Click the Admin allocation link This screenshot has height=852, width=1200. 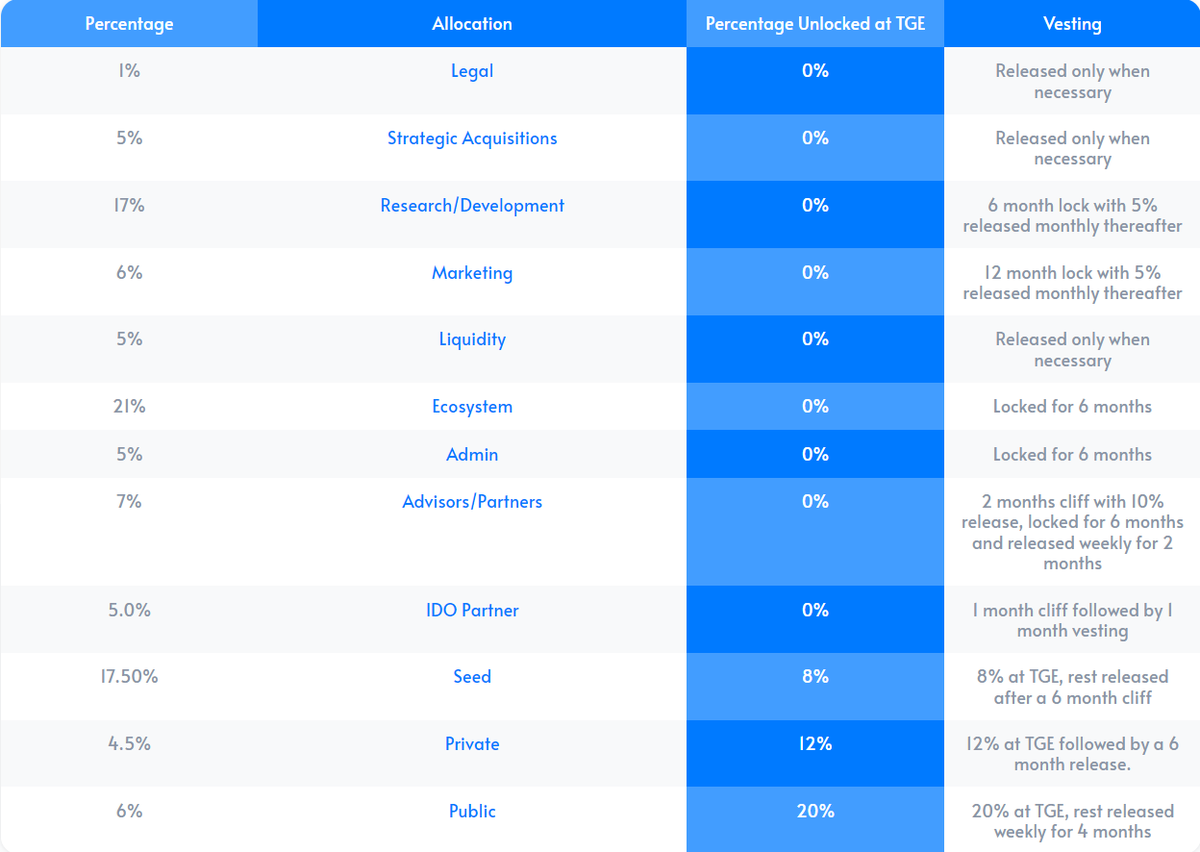tap(472, 454)
